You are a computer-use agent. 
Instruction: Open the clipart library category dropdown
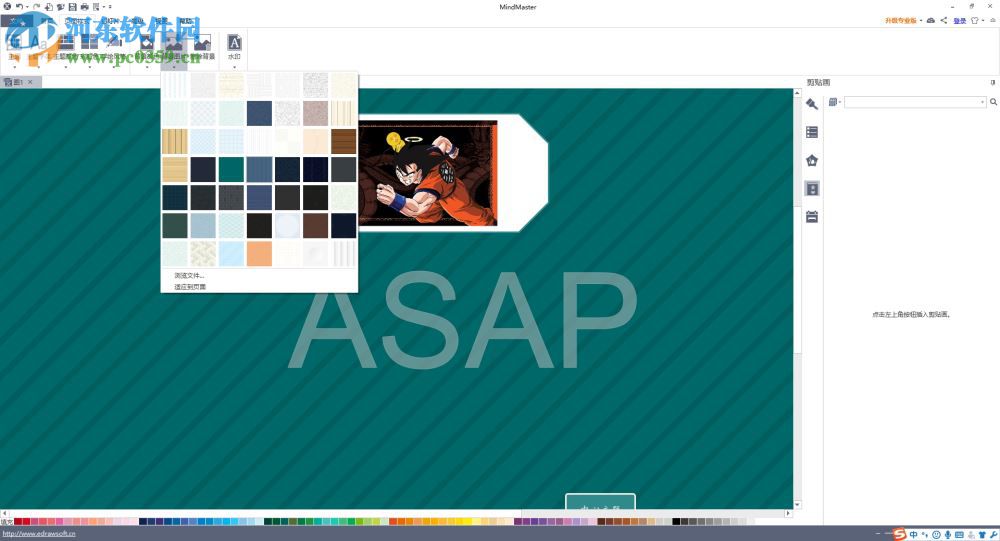(x=835, y=102)
